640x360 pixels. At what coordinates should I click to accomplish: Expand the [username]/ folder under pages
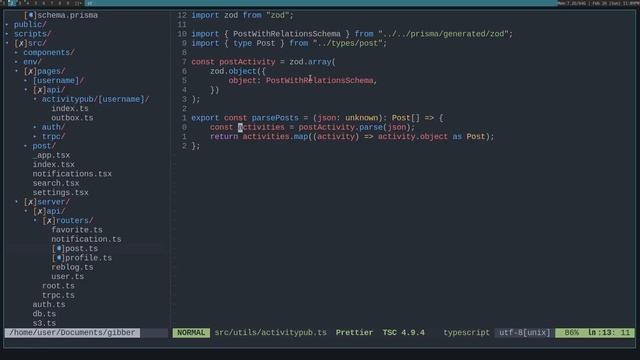click(x=58, y=80)
